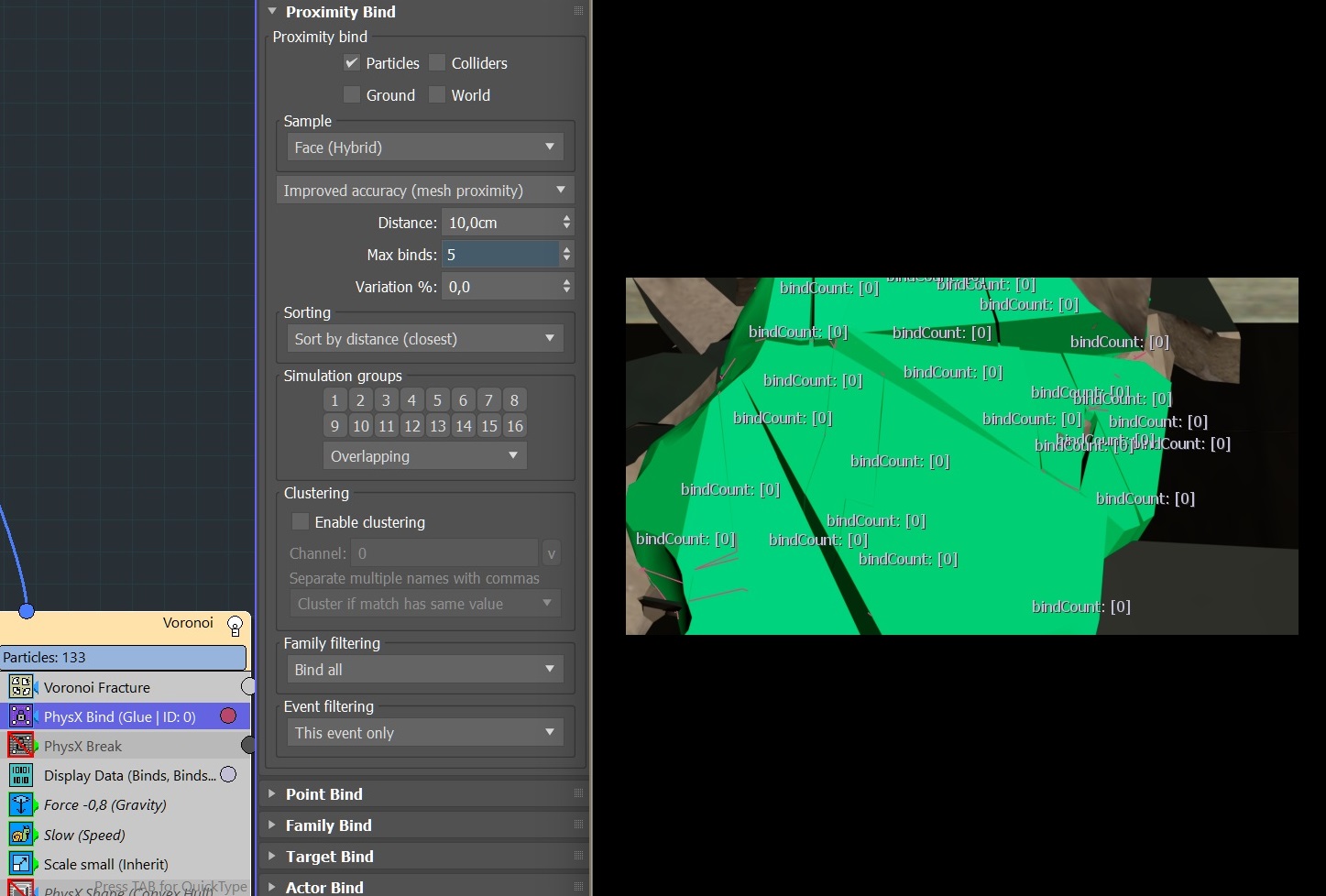Expand the Point Bind rollout
Viewport: 1326px width, 896px height.
click(324, 794)
